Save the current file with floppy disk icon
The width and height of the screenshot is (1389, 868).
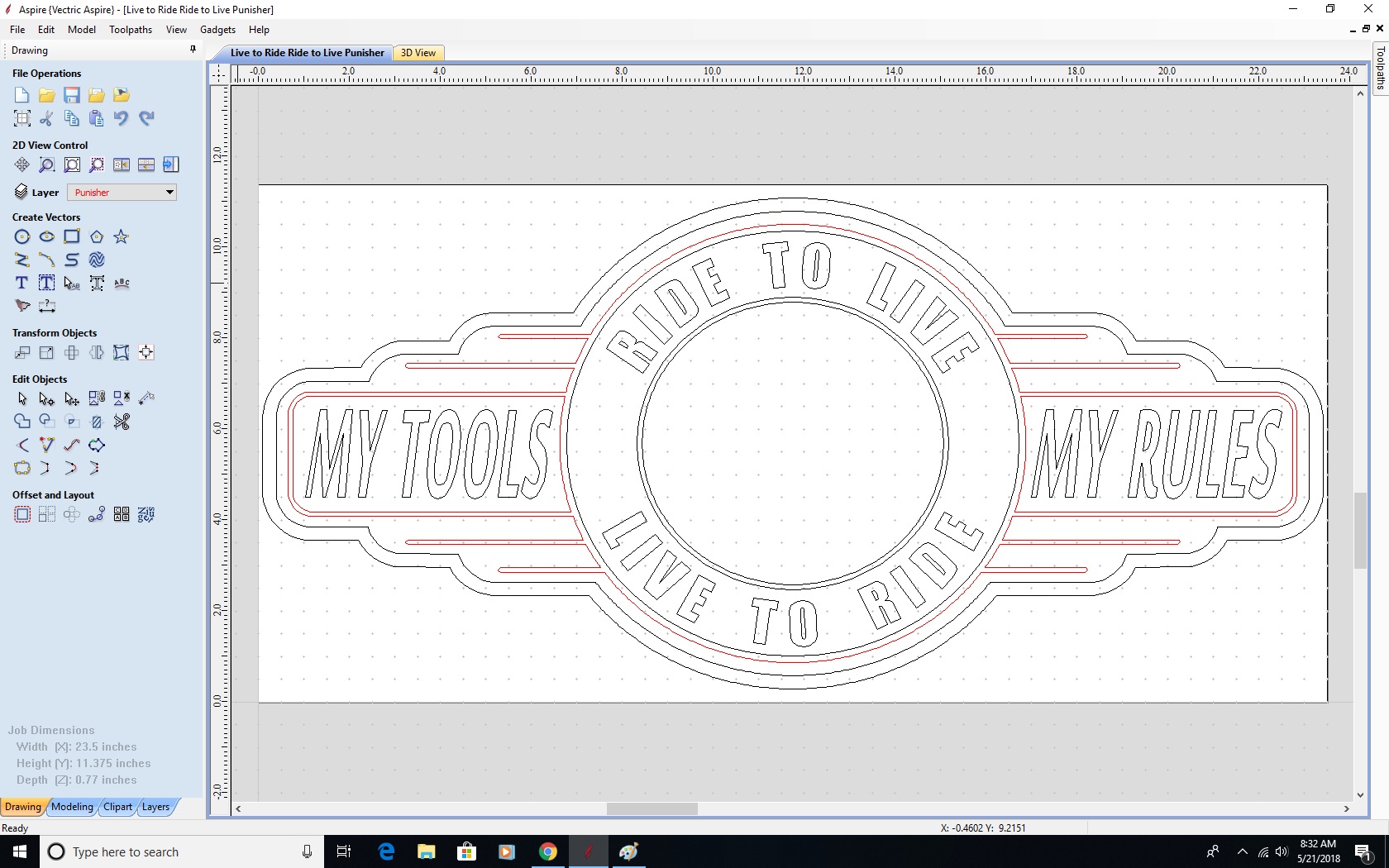[x=72, y=95]
